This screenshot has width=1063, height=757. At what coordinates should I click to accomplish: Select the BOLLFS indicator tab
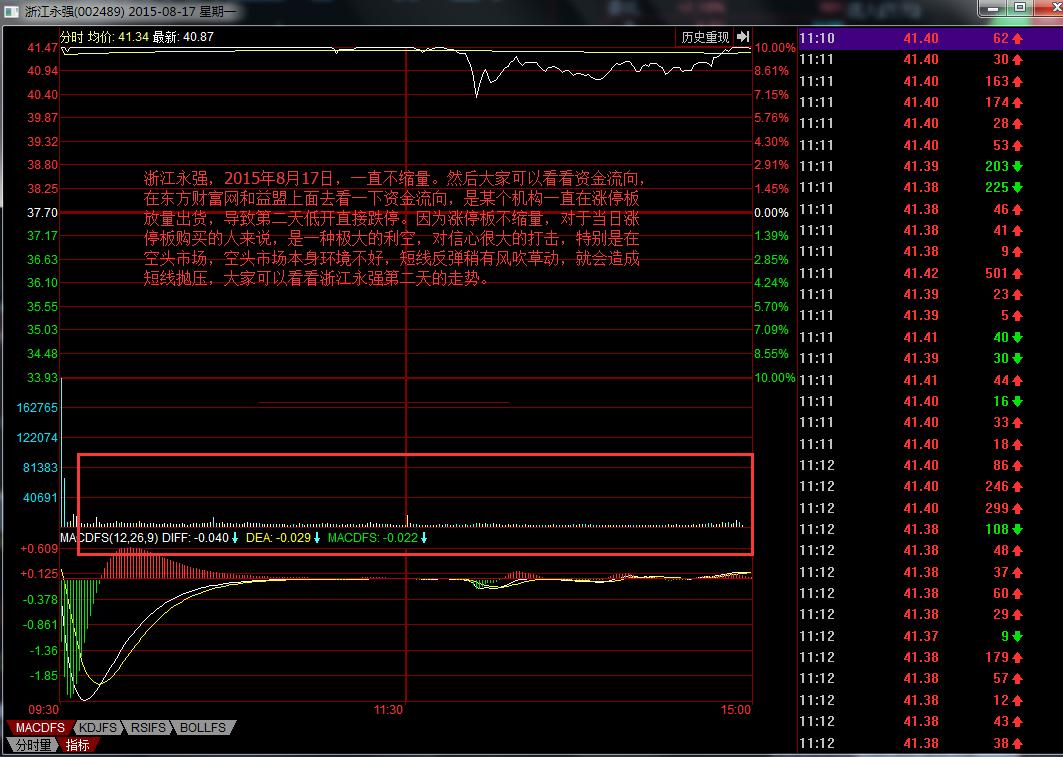pyautogui.click(x=203, y=727)
